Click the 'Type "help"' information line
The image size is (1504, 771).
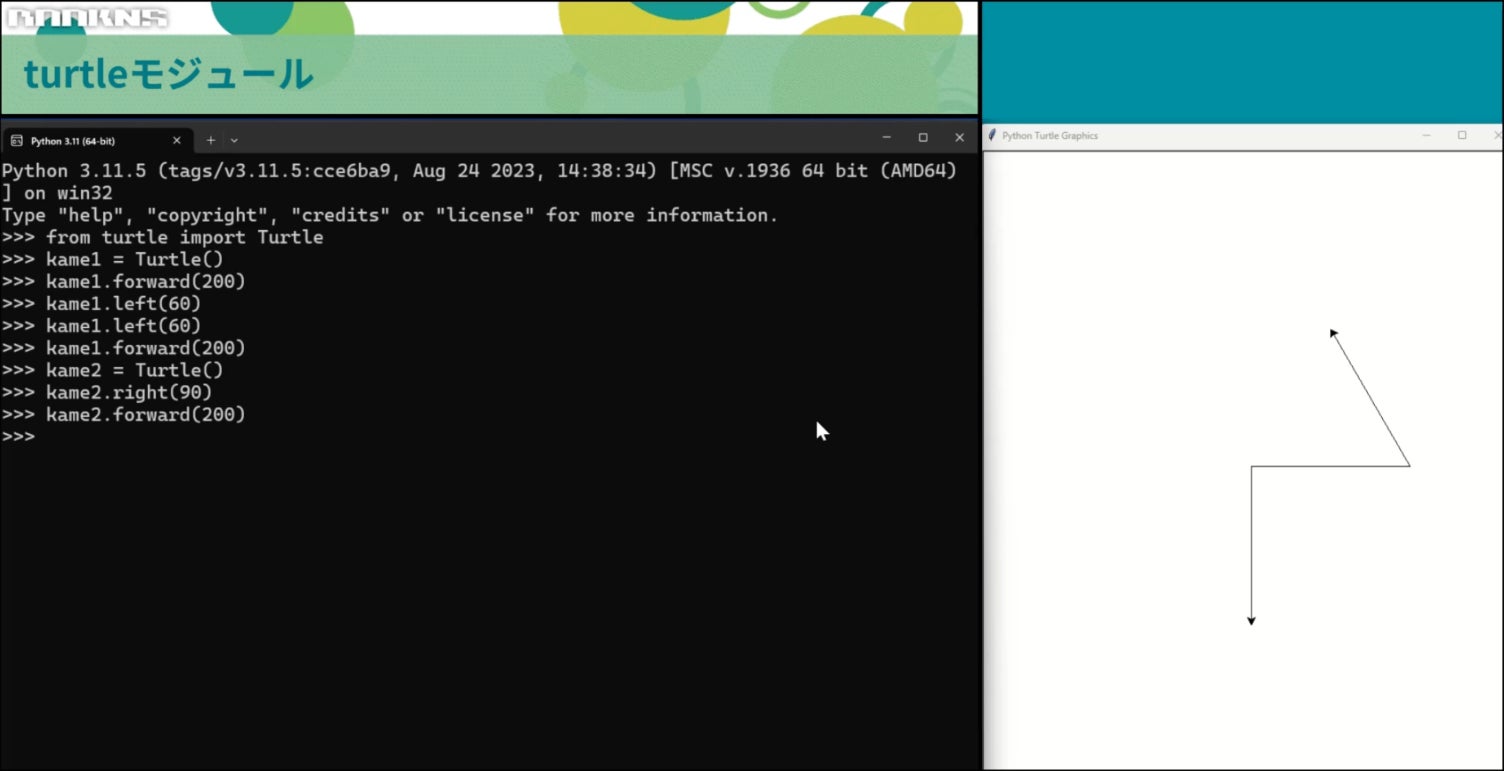point(390,215)
